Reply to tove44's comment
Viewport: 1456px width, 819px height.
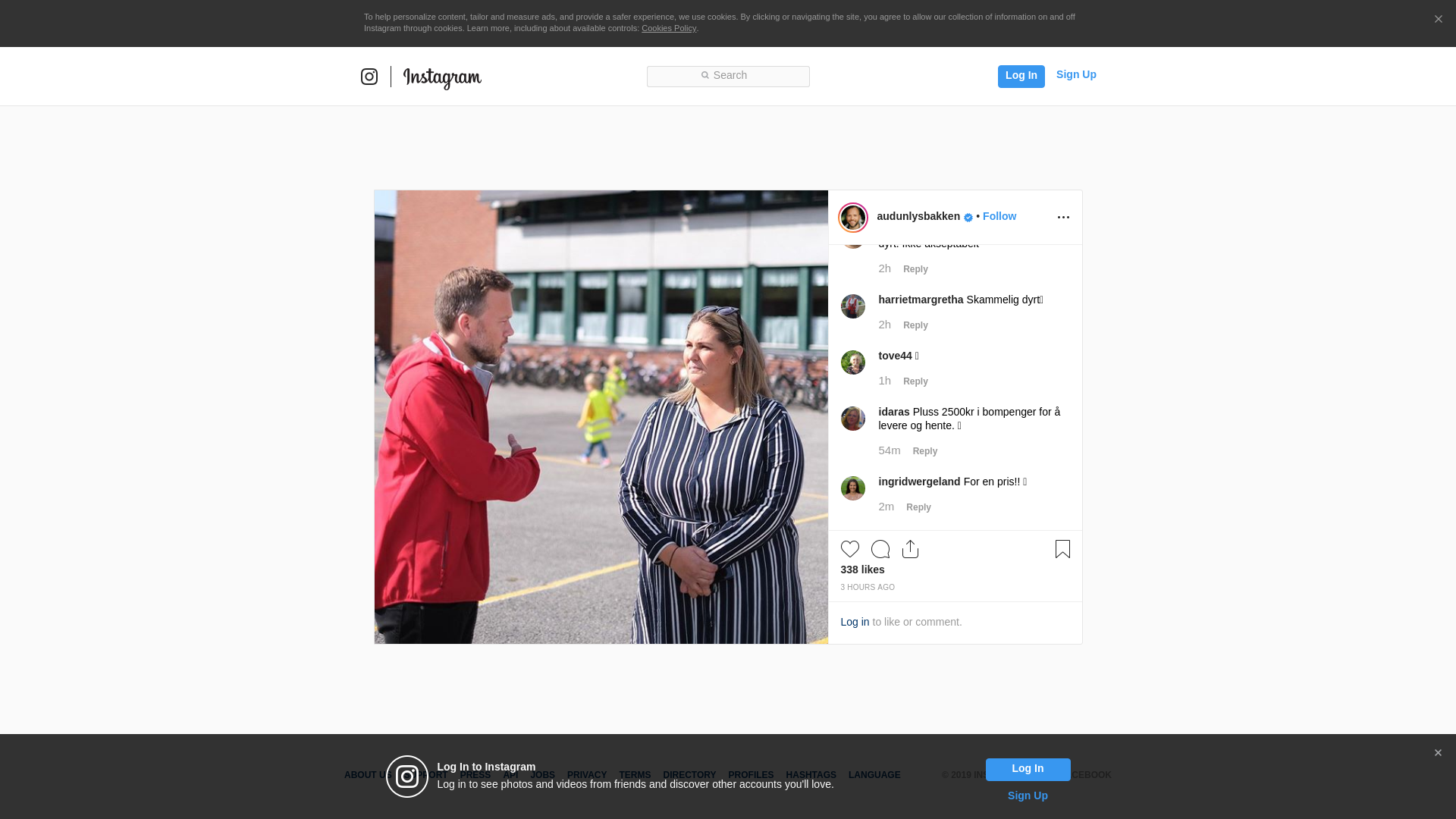pos(915,381)
